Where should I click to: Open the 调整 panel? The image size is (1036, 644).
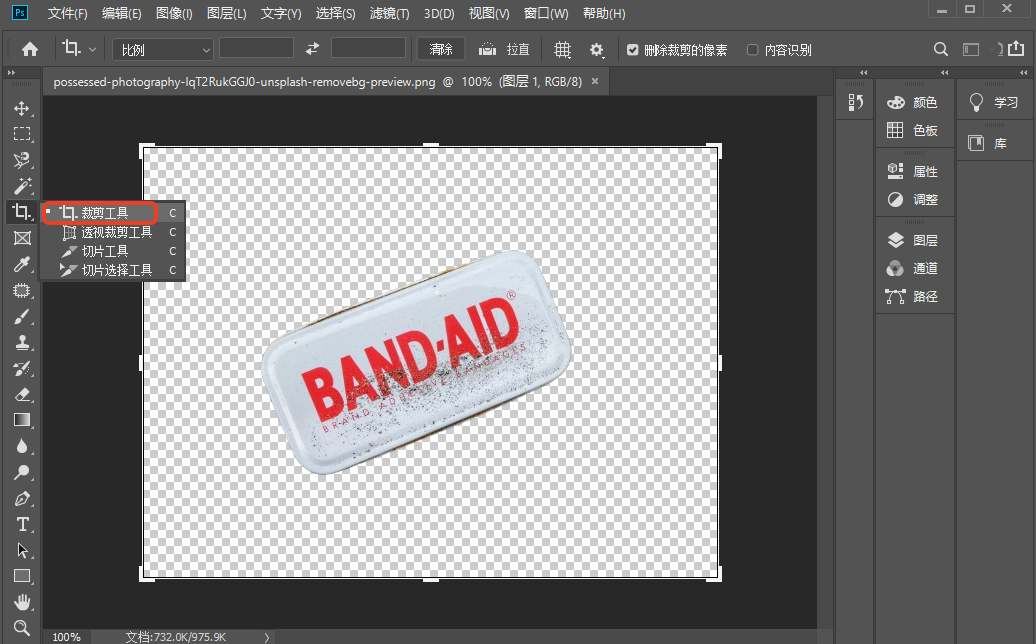click(914, 199)
